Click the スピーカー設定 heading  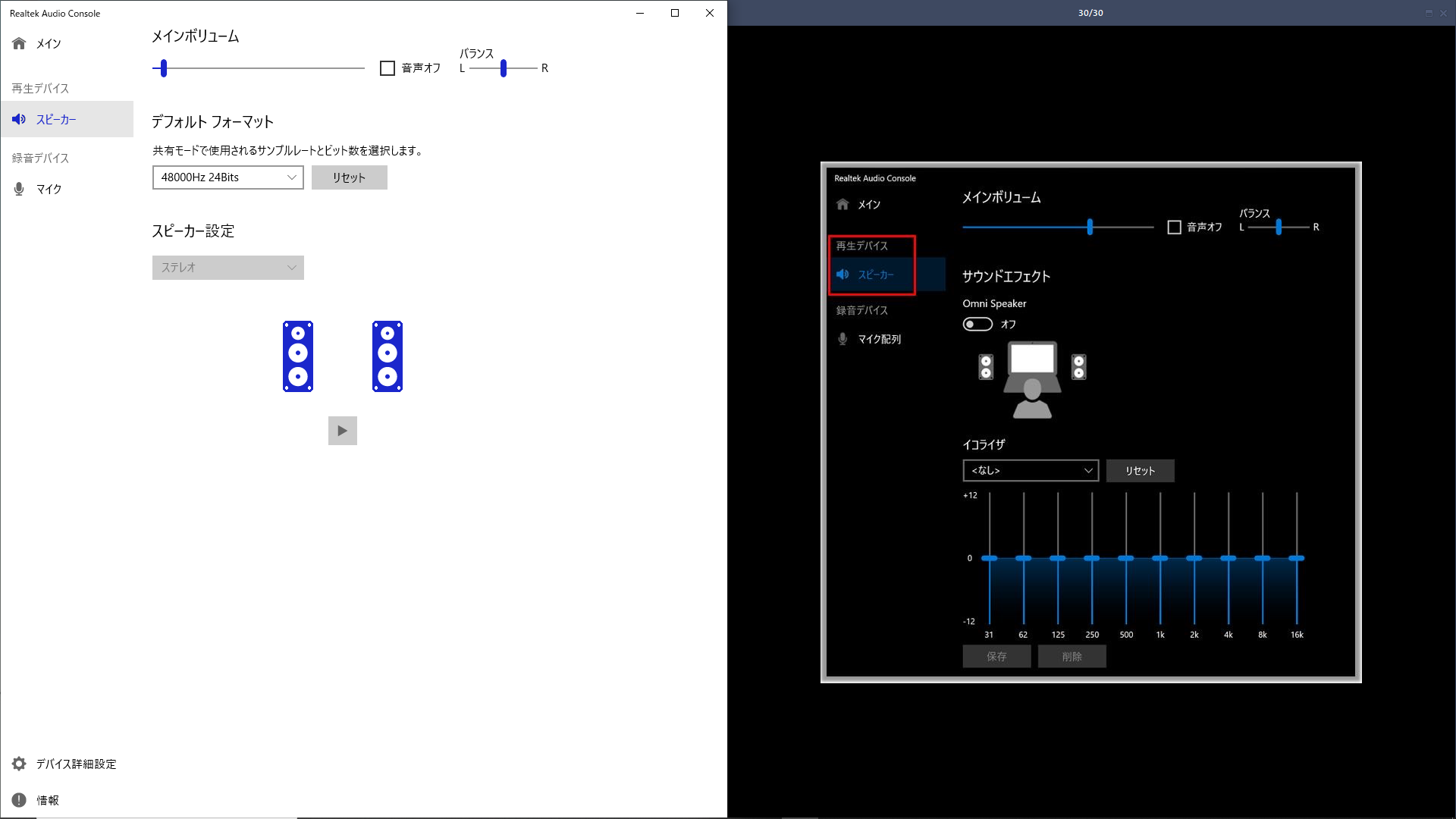[193, 231]
